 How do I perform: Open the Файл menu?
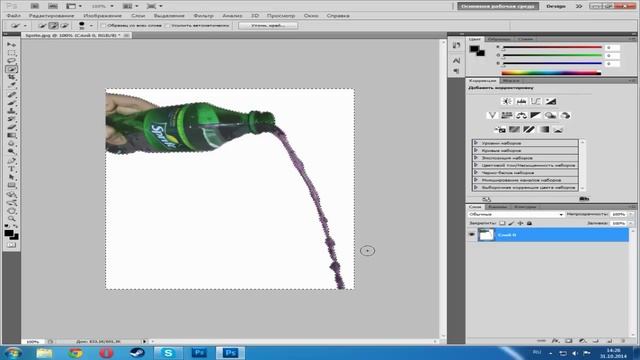tap(13, 16)
